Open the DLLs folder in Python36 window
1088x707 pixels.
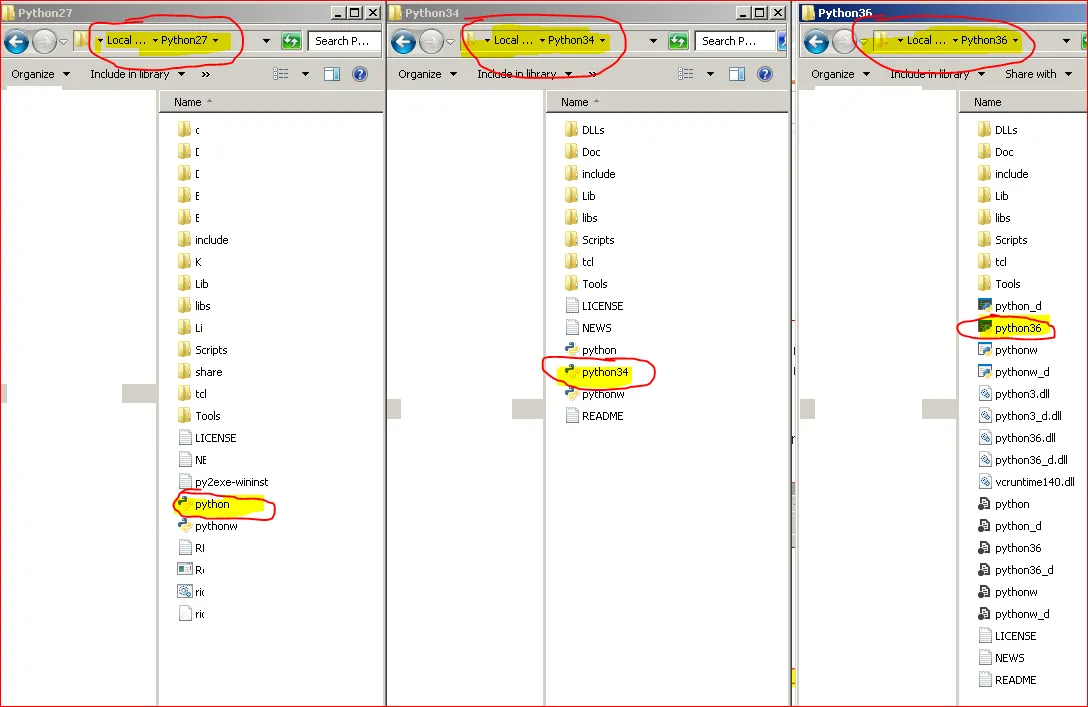pos(998,130)
